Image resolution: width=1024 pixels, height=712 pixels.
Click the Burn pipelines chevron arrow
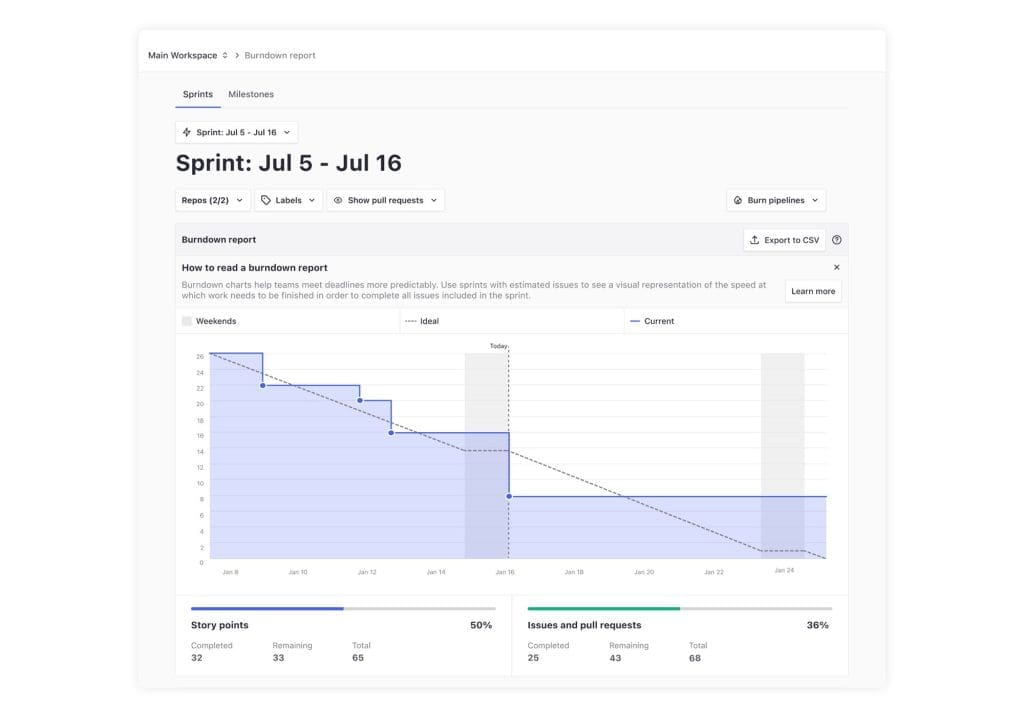coord(815,201)
